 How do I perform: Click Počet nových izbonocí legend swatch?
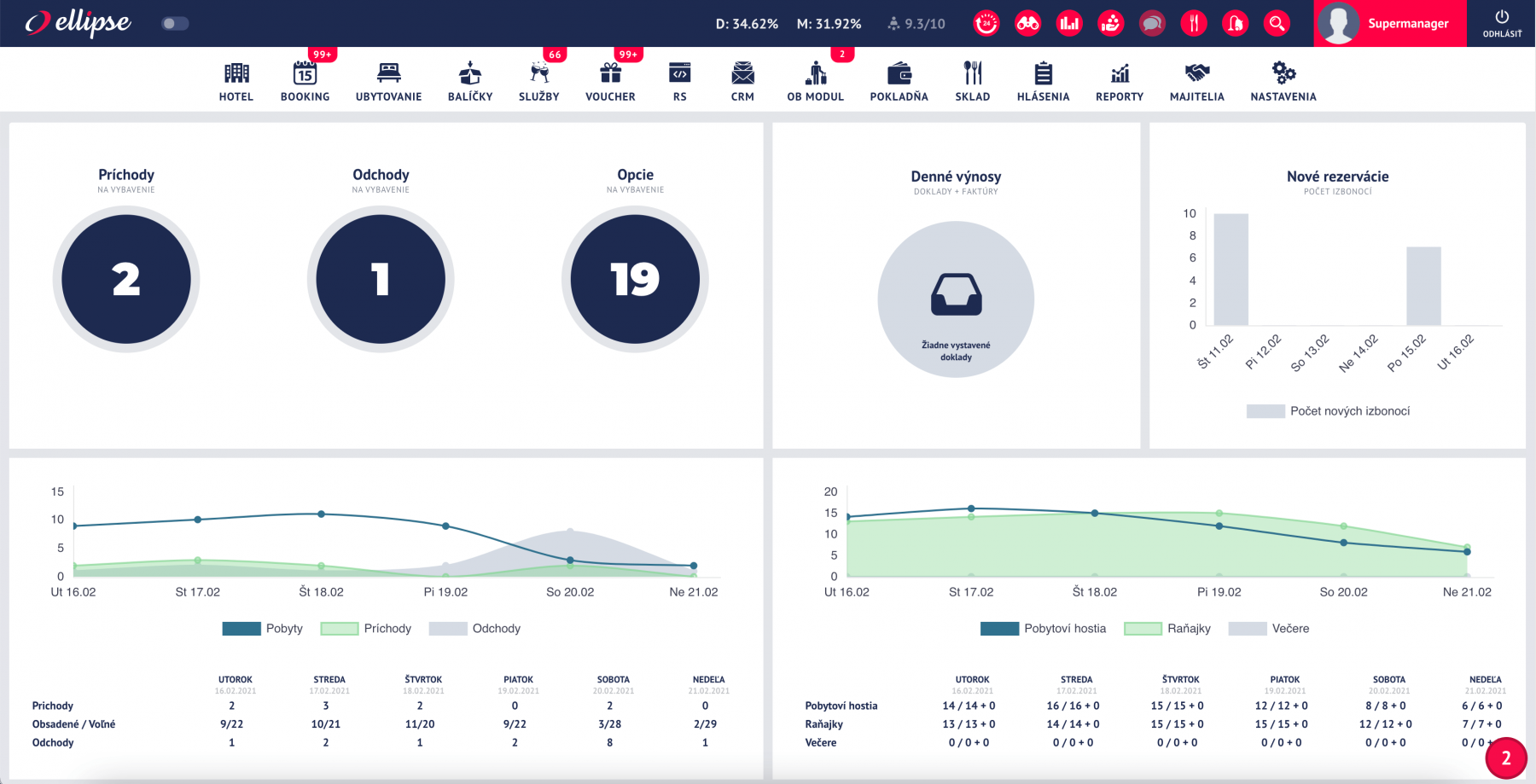point(1265,411)
